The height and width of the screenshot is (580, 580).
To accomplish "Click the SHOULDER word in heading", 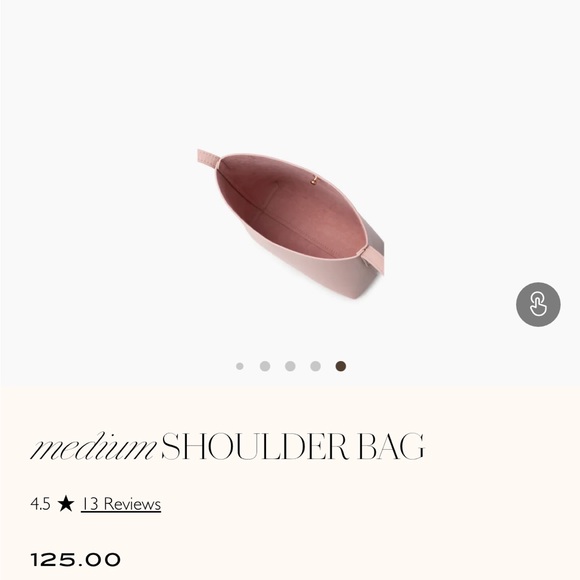I will click(255, 446).
